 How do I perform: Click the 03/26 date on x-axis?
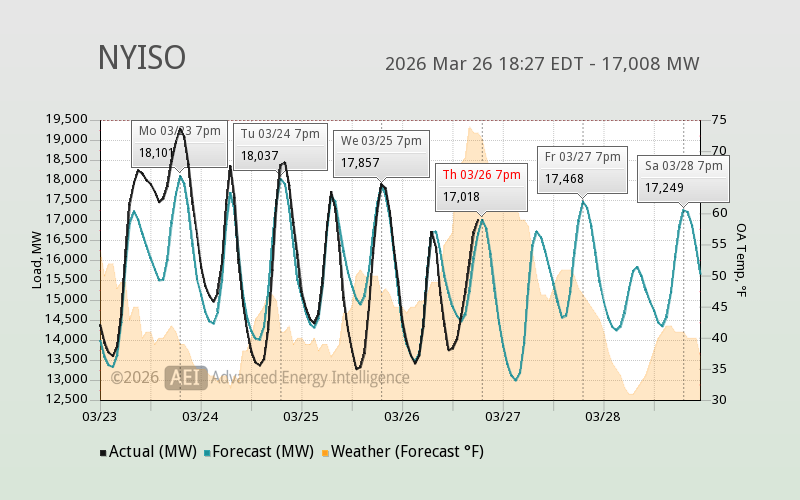(401, 416)
